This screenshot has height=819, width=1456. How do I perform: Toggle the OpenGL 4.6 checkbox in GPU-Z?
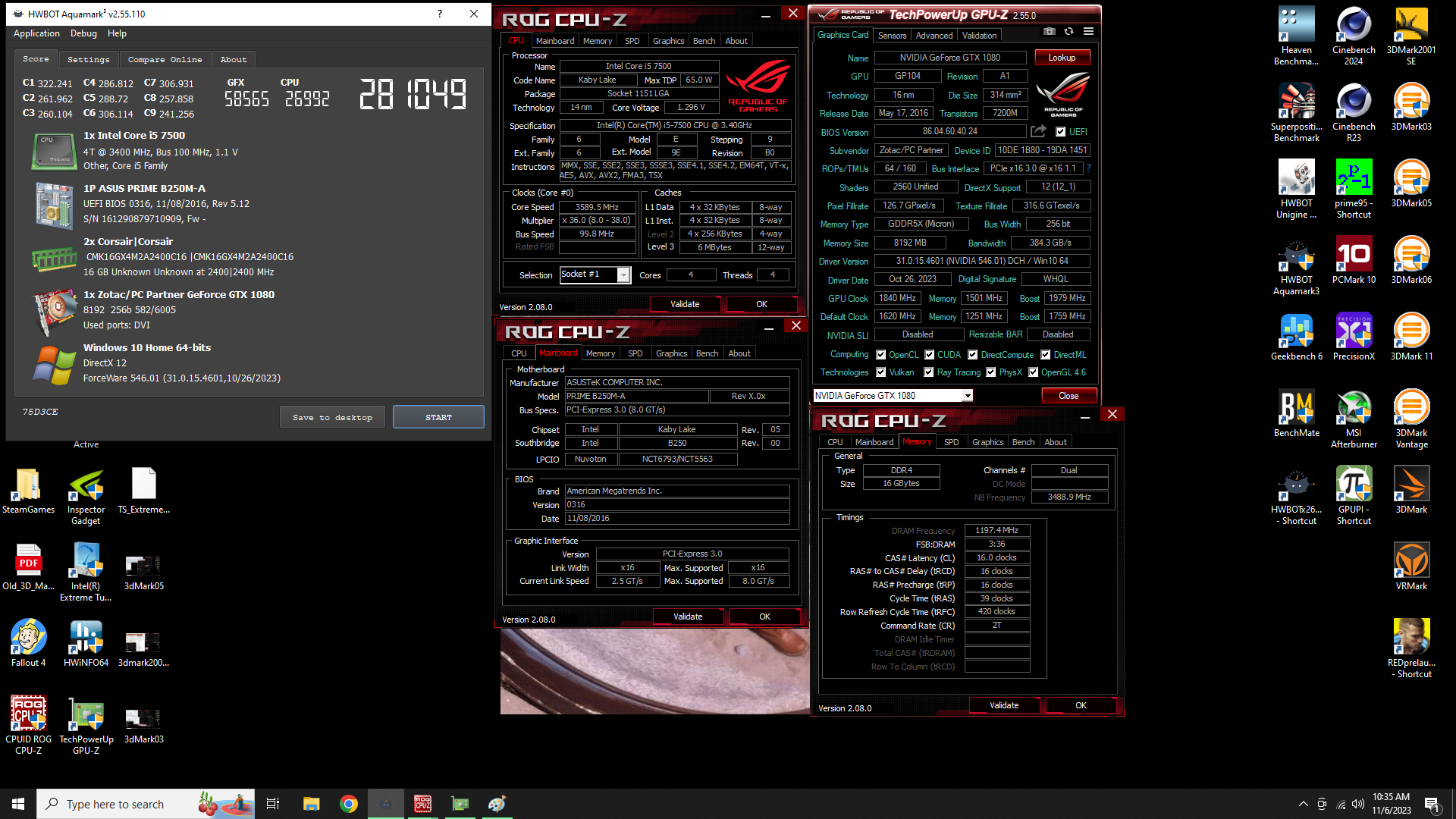tap(1033, 372)
